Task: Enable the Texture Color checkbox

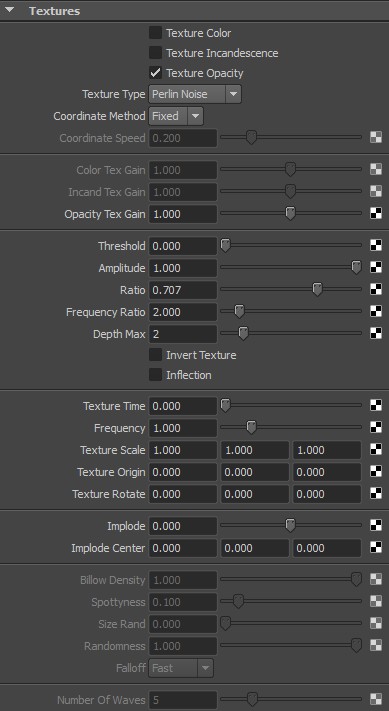Action: pyautogui.click(x=156, y=33)
